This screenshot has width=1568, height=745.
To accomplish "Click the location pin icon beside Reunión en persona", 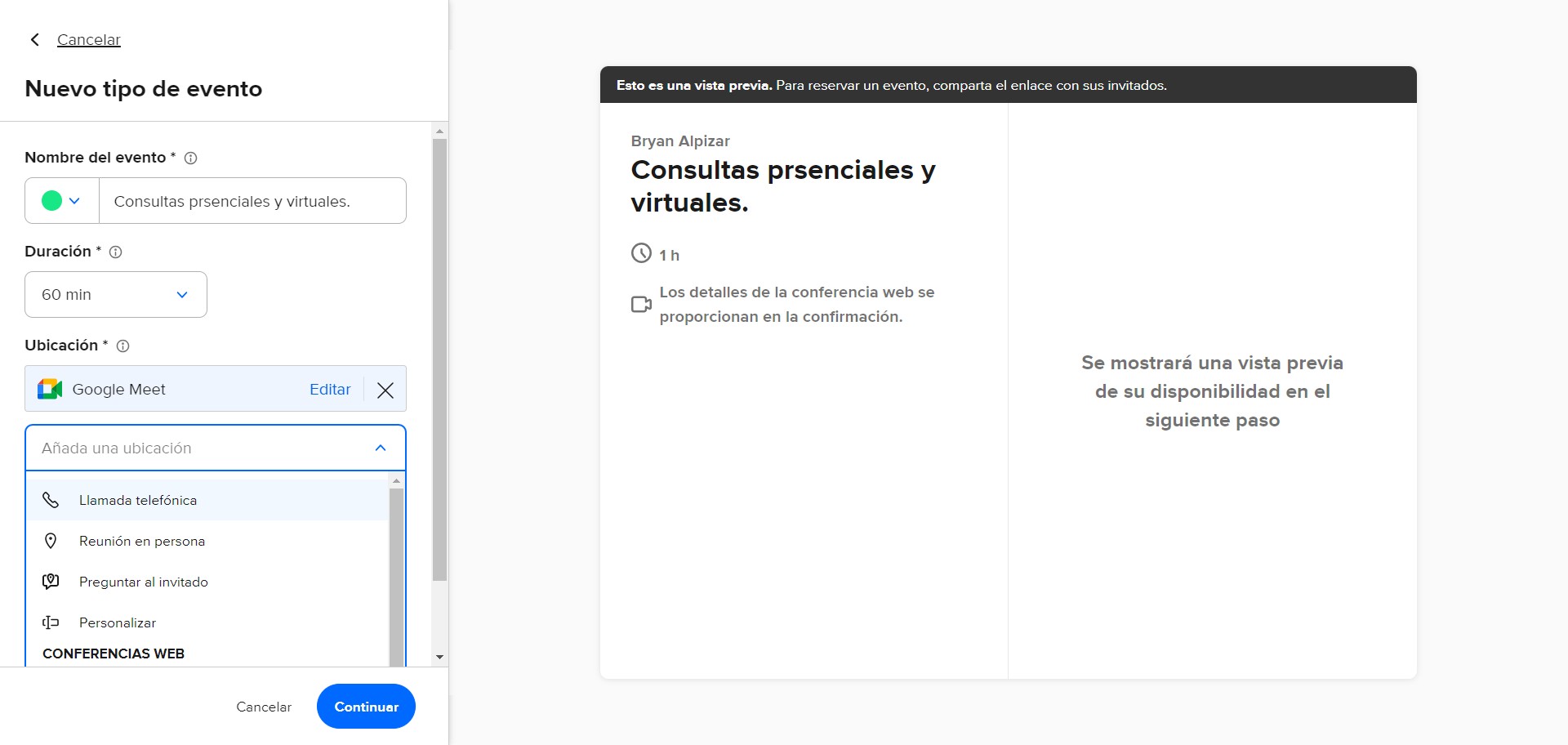I will tap(51, 540).
